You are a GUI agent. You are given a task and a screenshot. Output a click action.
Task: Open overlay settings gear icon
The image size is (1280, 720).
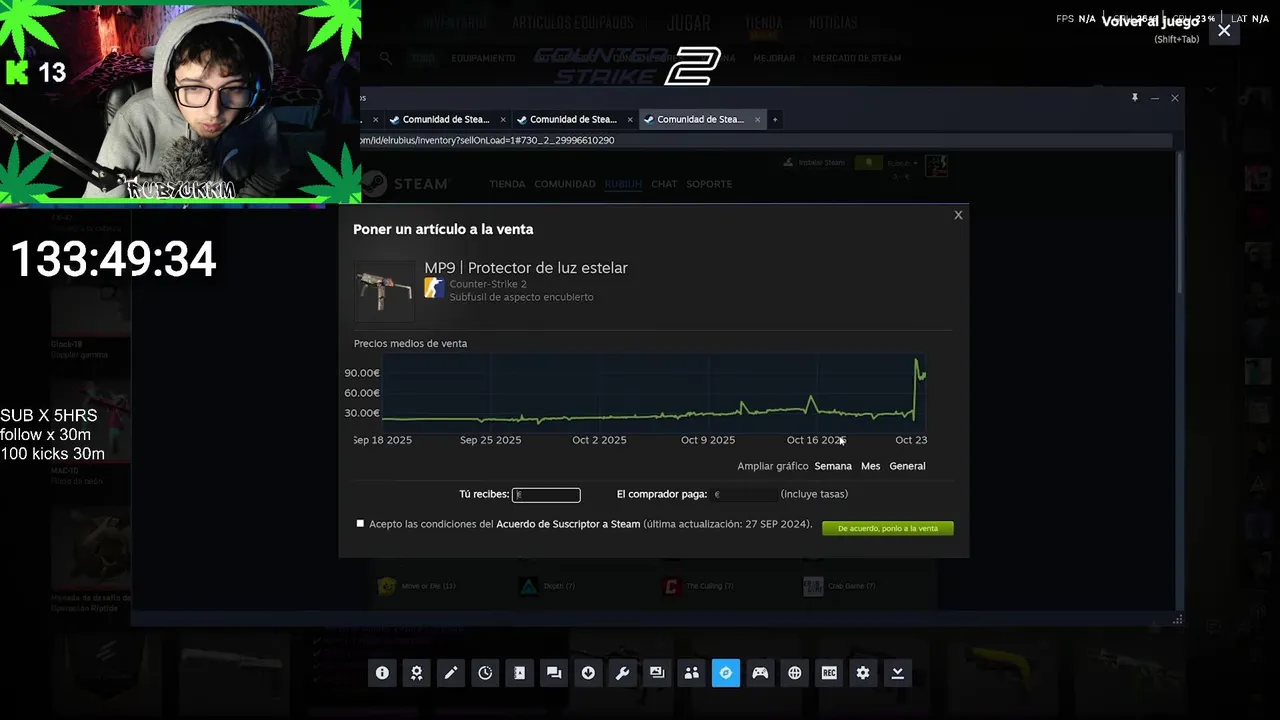(863, 673)
